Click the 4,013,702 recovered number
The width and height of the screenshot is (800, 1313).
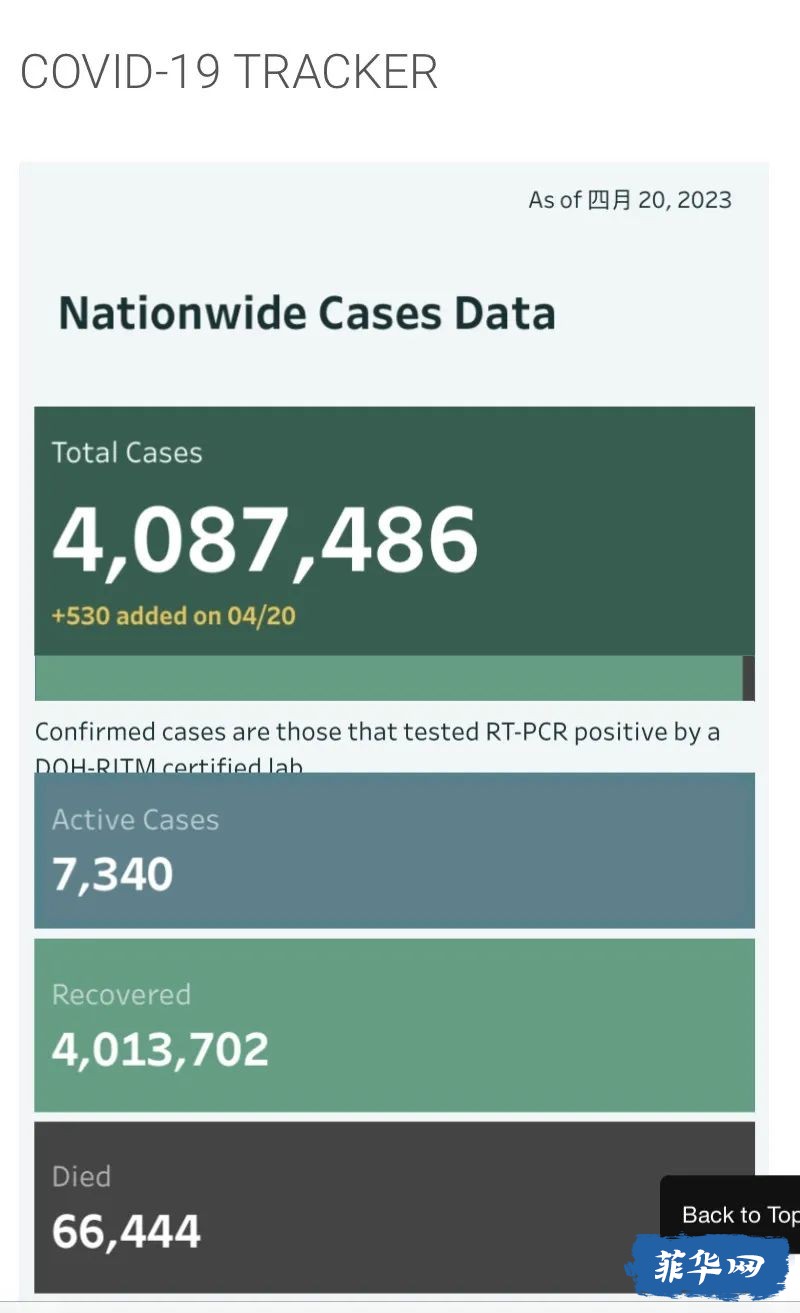pyautogui.click(x=160, y=1050)
